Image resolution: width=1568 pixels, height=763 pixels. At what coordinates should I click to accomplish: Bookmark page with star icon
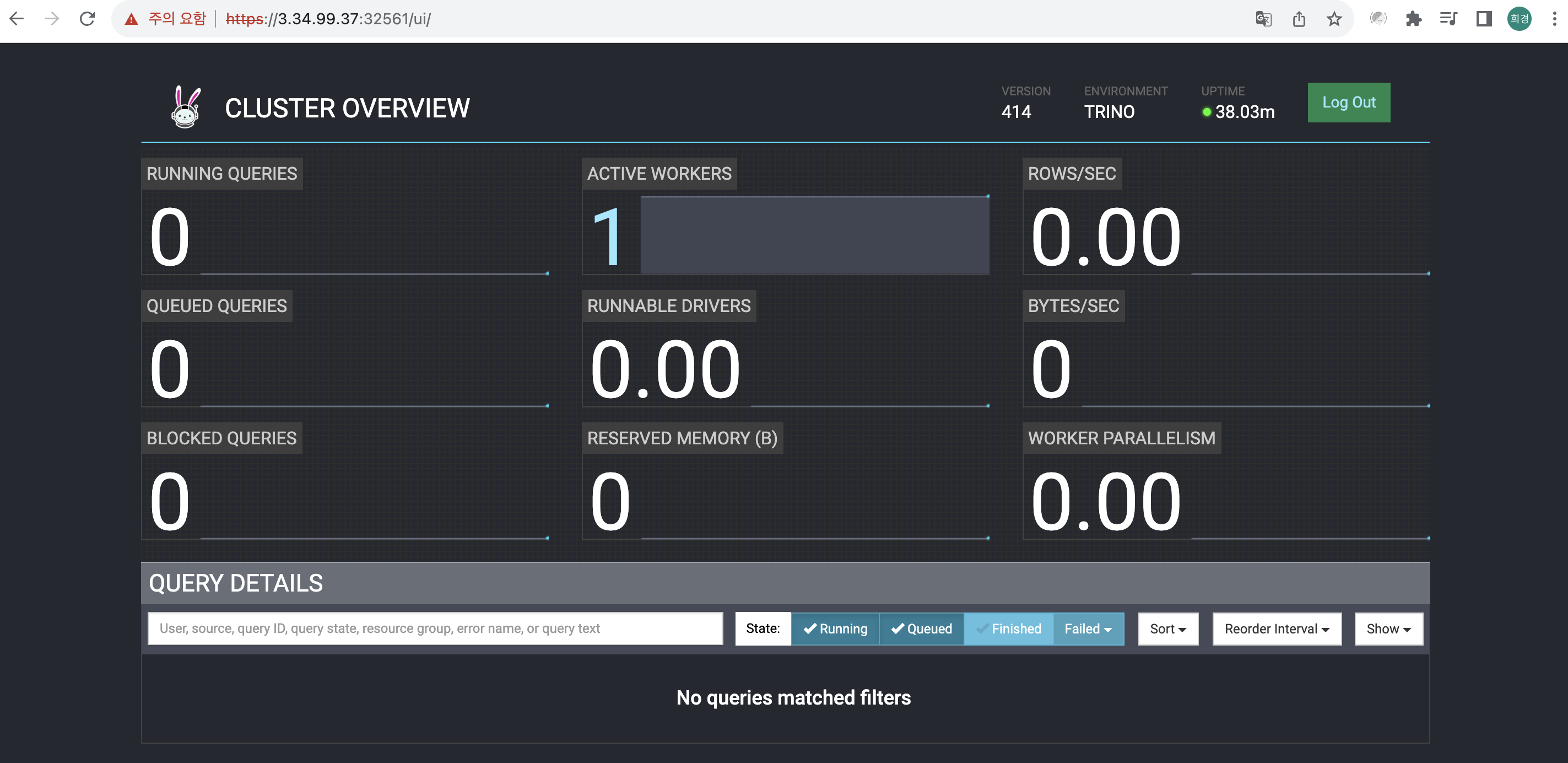pyautogui.click(x=1334, y=19)
